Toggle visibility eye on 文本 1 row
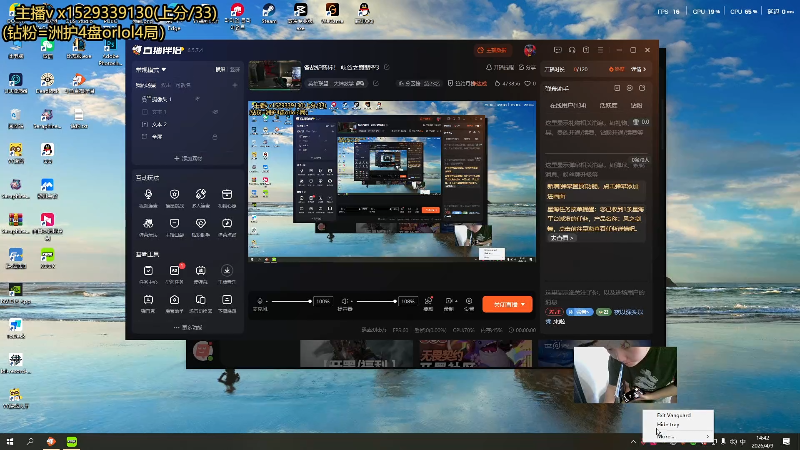The height and width of the screenshot is (450, 800). click(x=215, y=112)
